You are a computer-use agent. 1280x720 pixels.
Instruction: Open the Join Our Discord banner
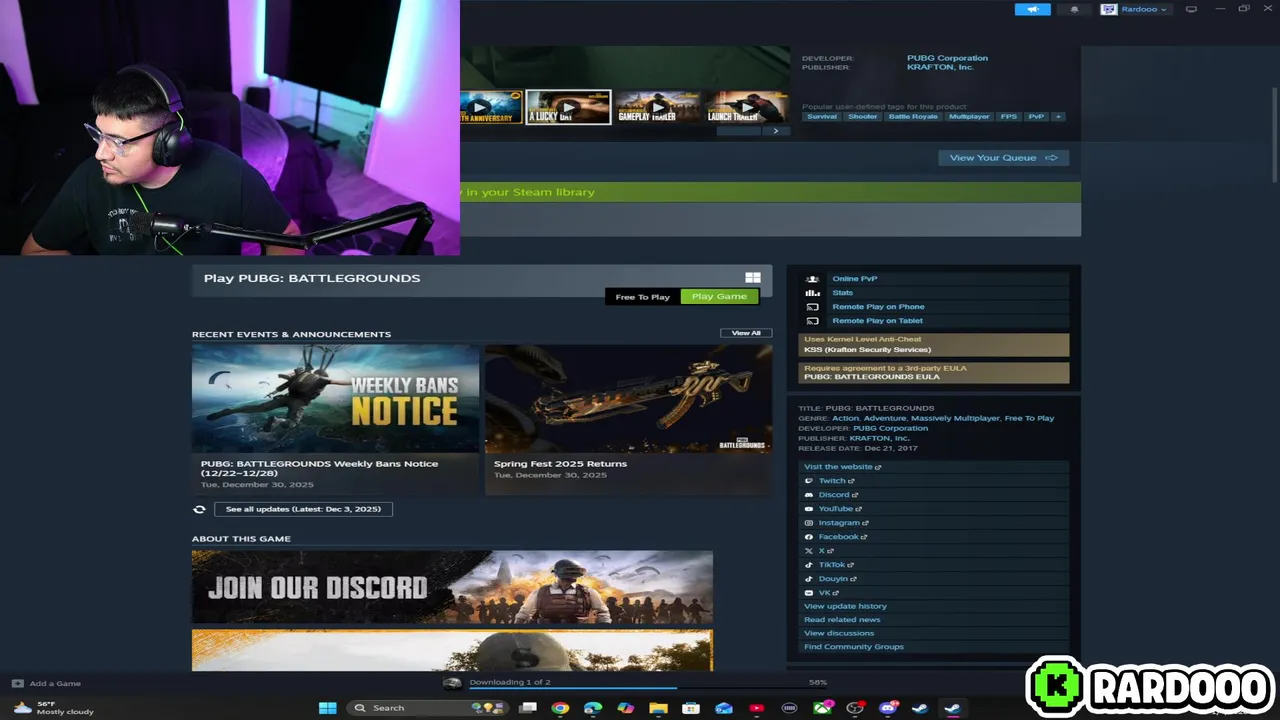click(x=452, y=587)
